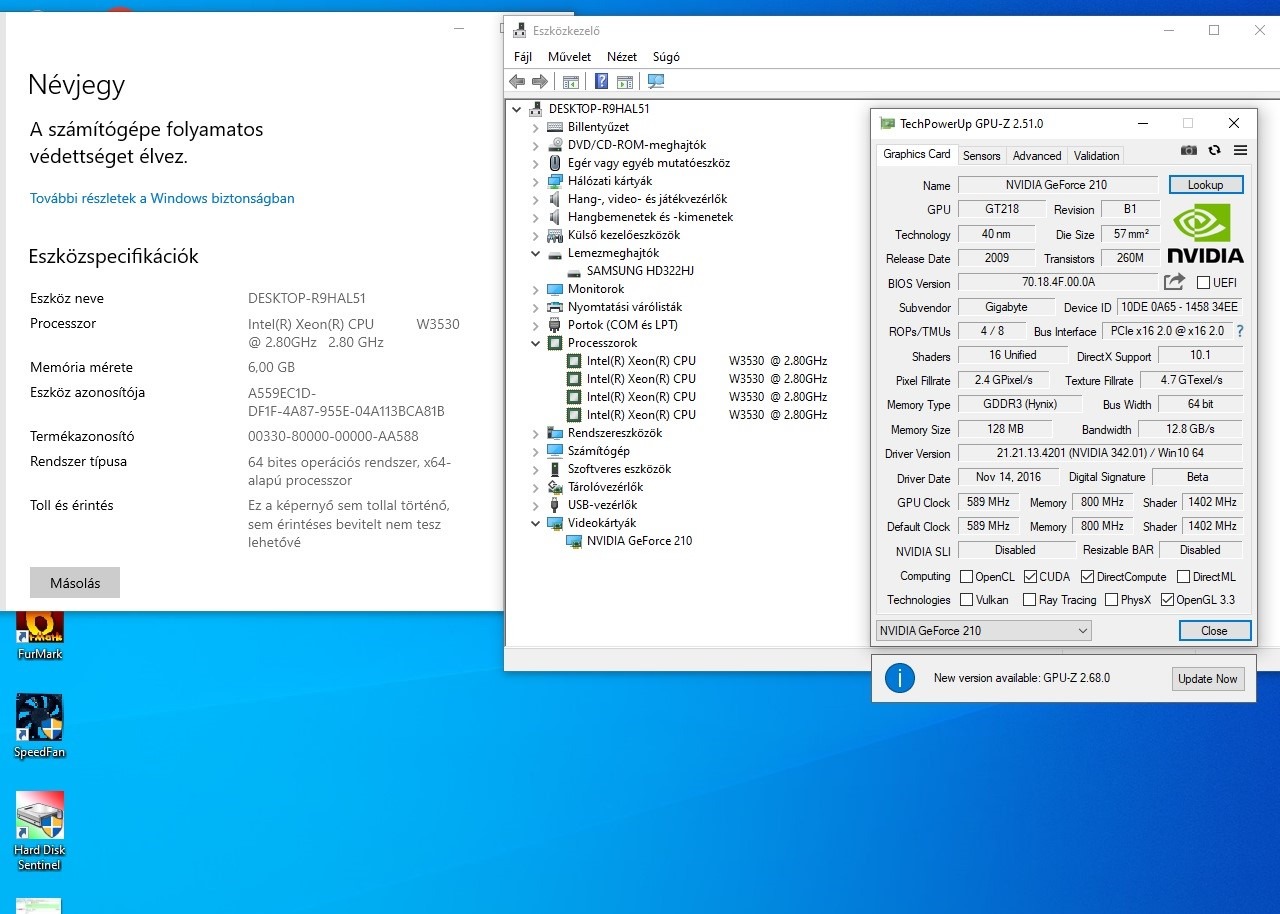Screen dimensions: 1280x914
Task: Toggle the Vulkan checkbox
Action: point(966,600)
